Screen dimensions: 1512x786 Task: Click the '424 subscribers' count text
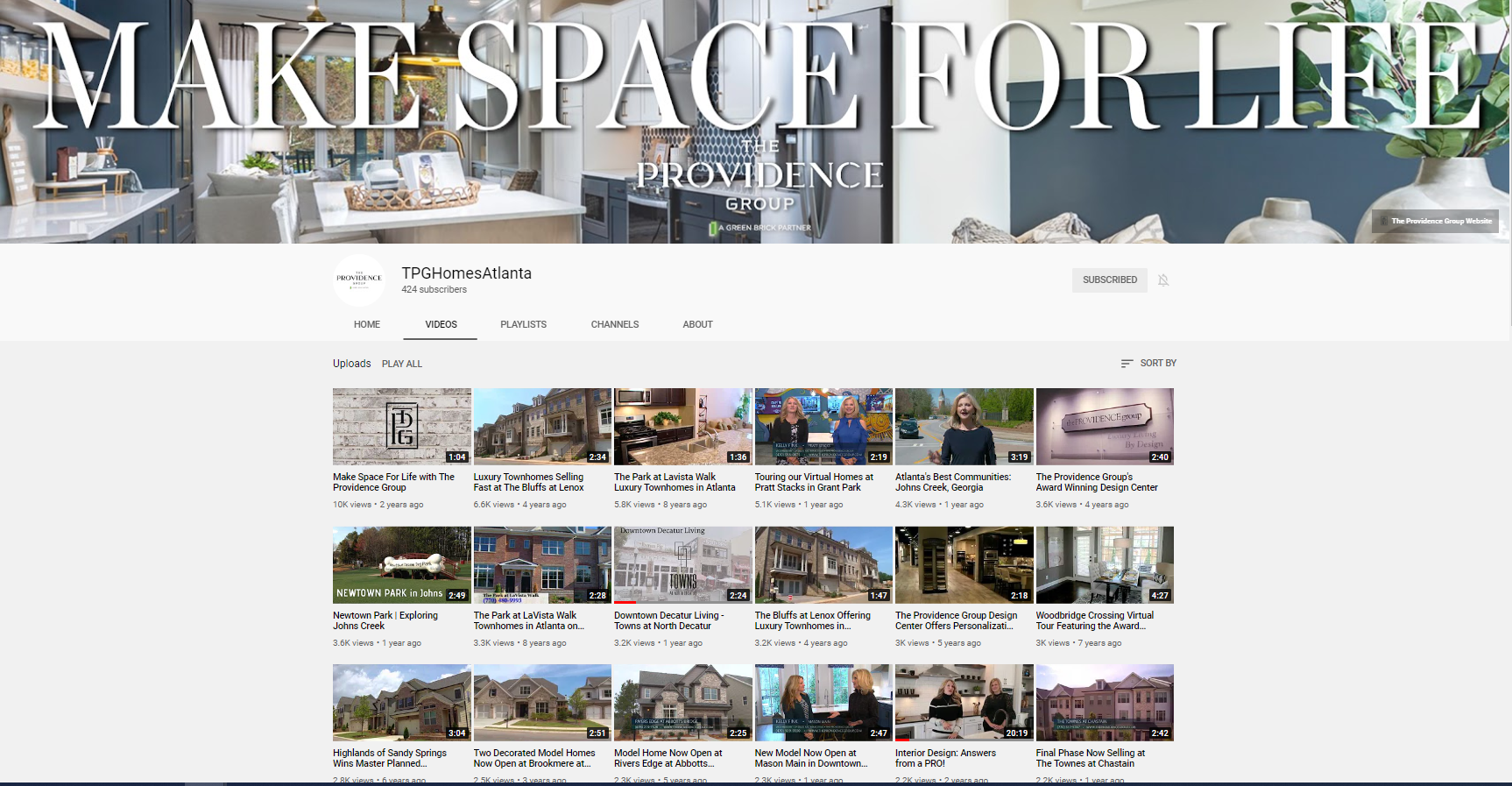click(435, 289)
